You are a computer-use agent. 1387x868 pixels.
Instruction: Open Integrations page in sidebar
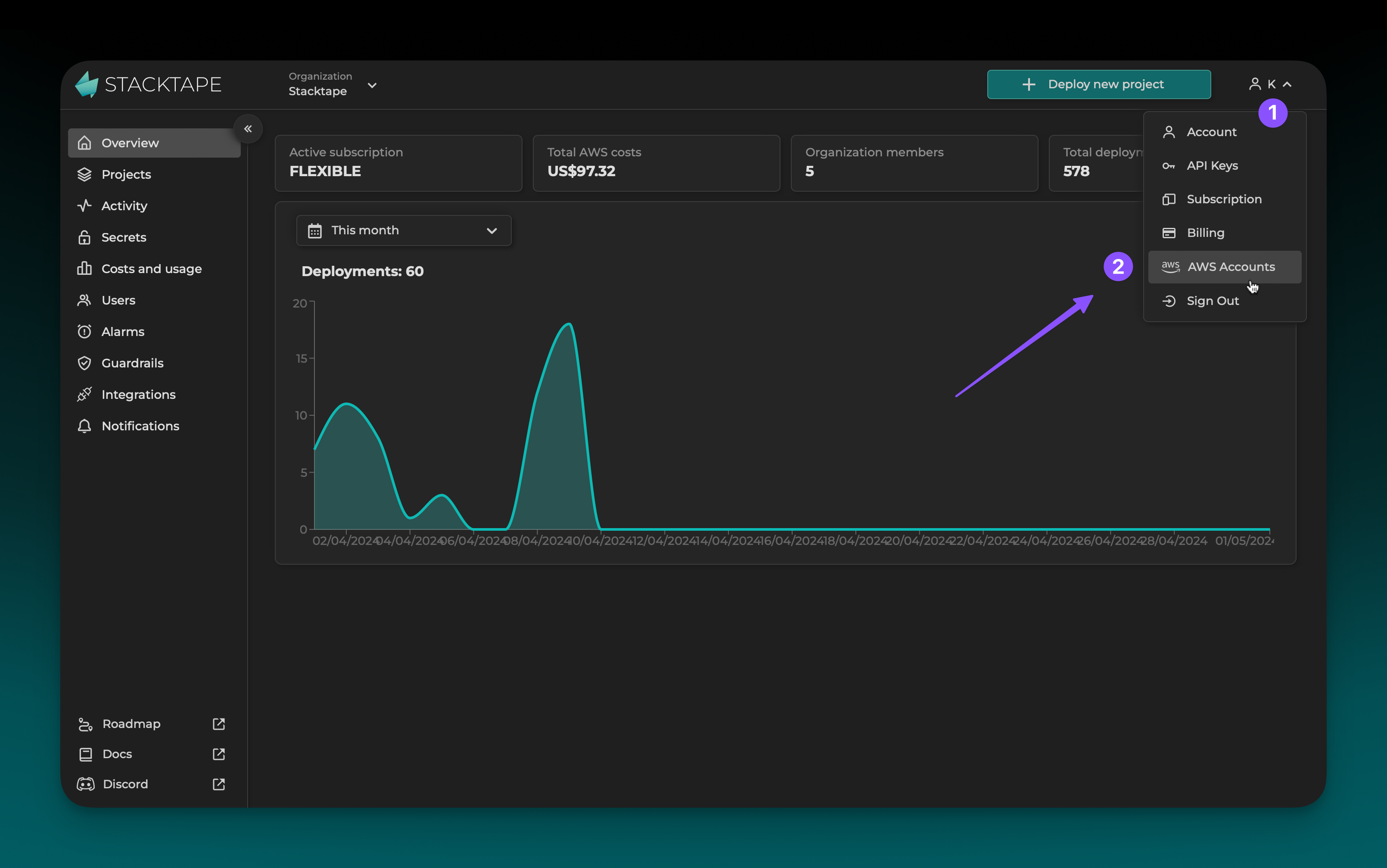(154, 395)
